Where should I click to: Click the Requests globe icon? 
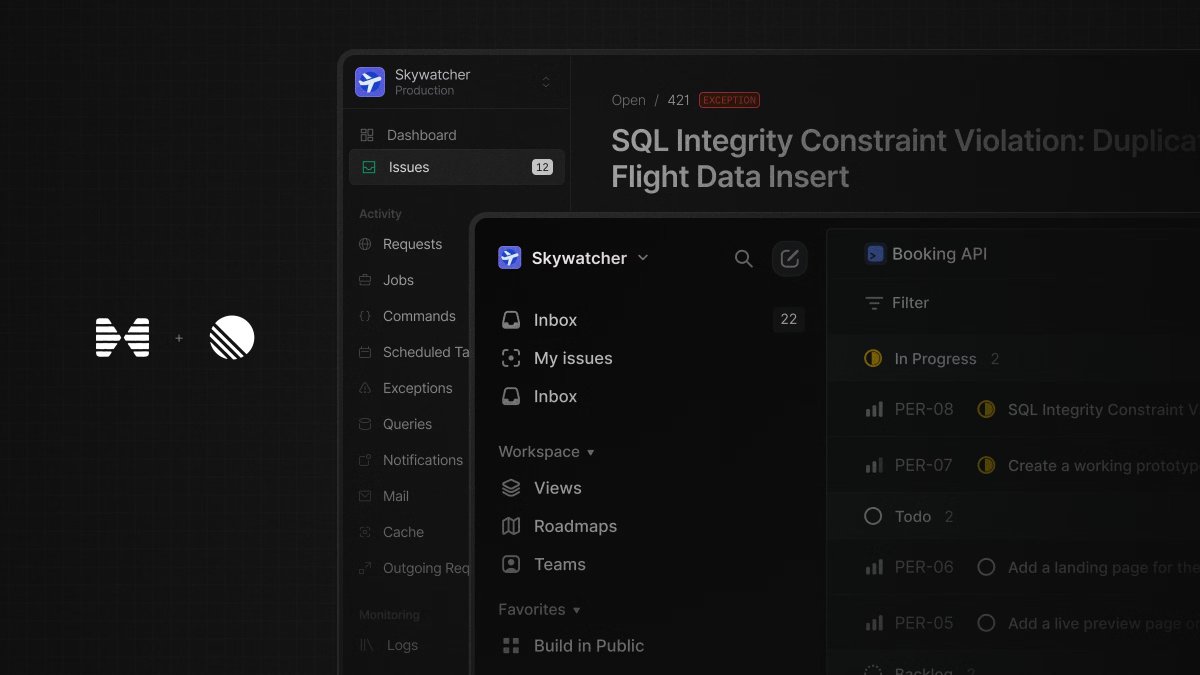pos(365,244)
